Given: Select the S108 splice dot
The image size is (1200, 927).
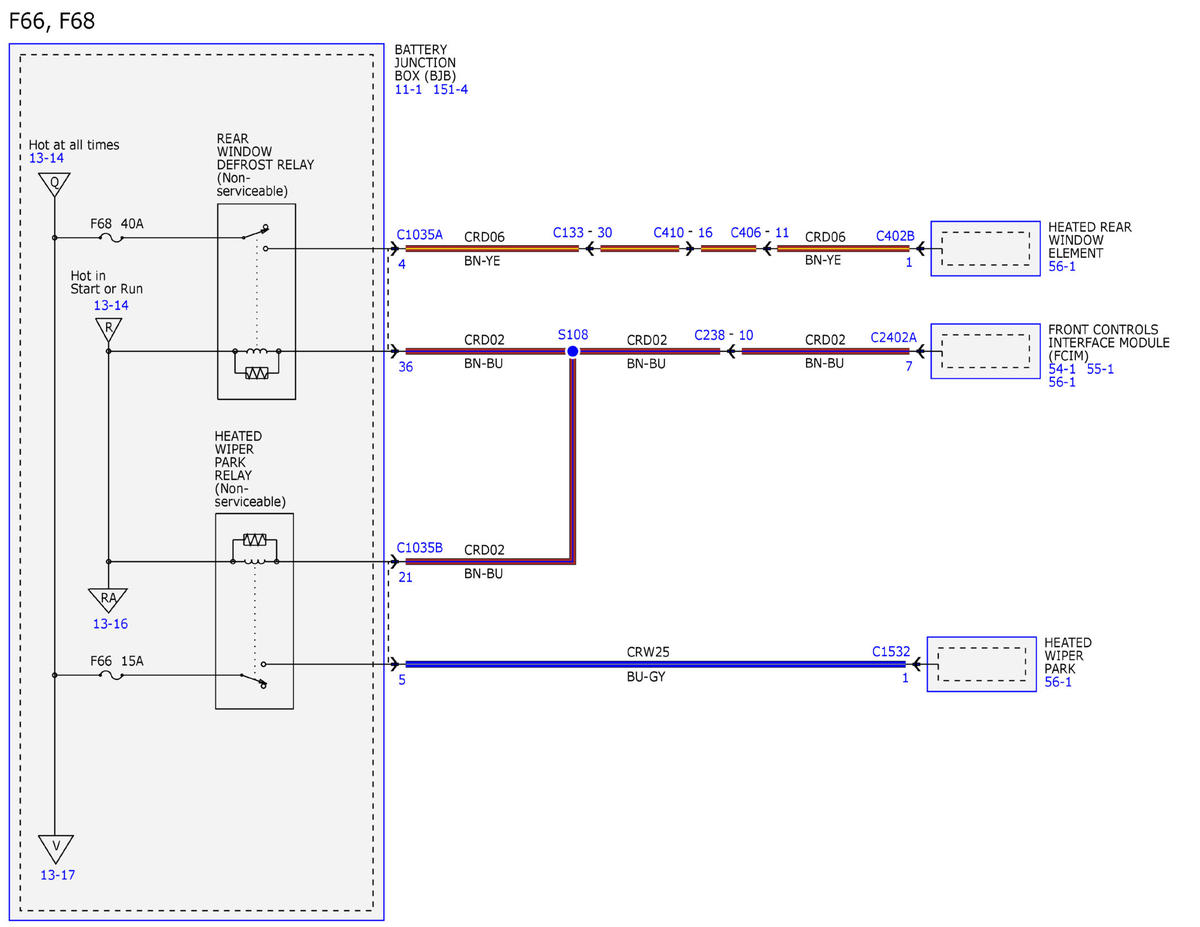Looking at the screenshot, I should pyautogui.click(x=572, y=352).
